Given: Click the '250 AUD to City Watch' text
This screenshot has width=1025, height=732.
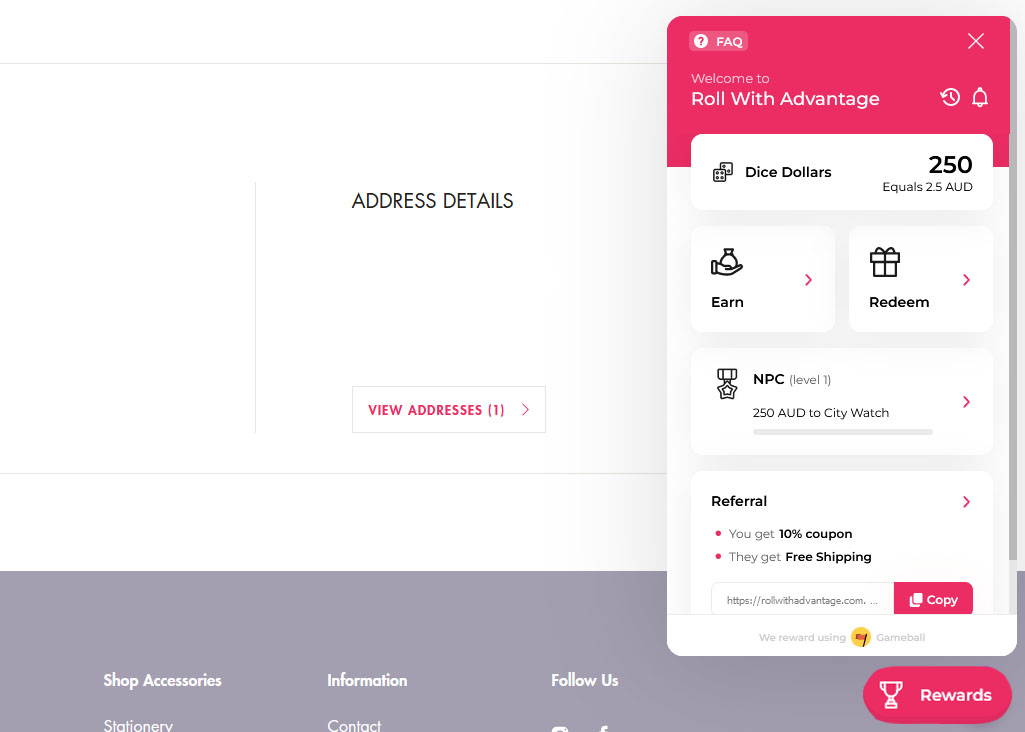Looking at the screenshot, I should [x=820, y=413].
